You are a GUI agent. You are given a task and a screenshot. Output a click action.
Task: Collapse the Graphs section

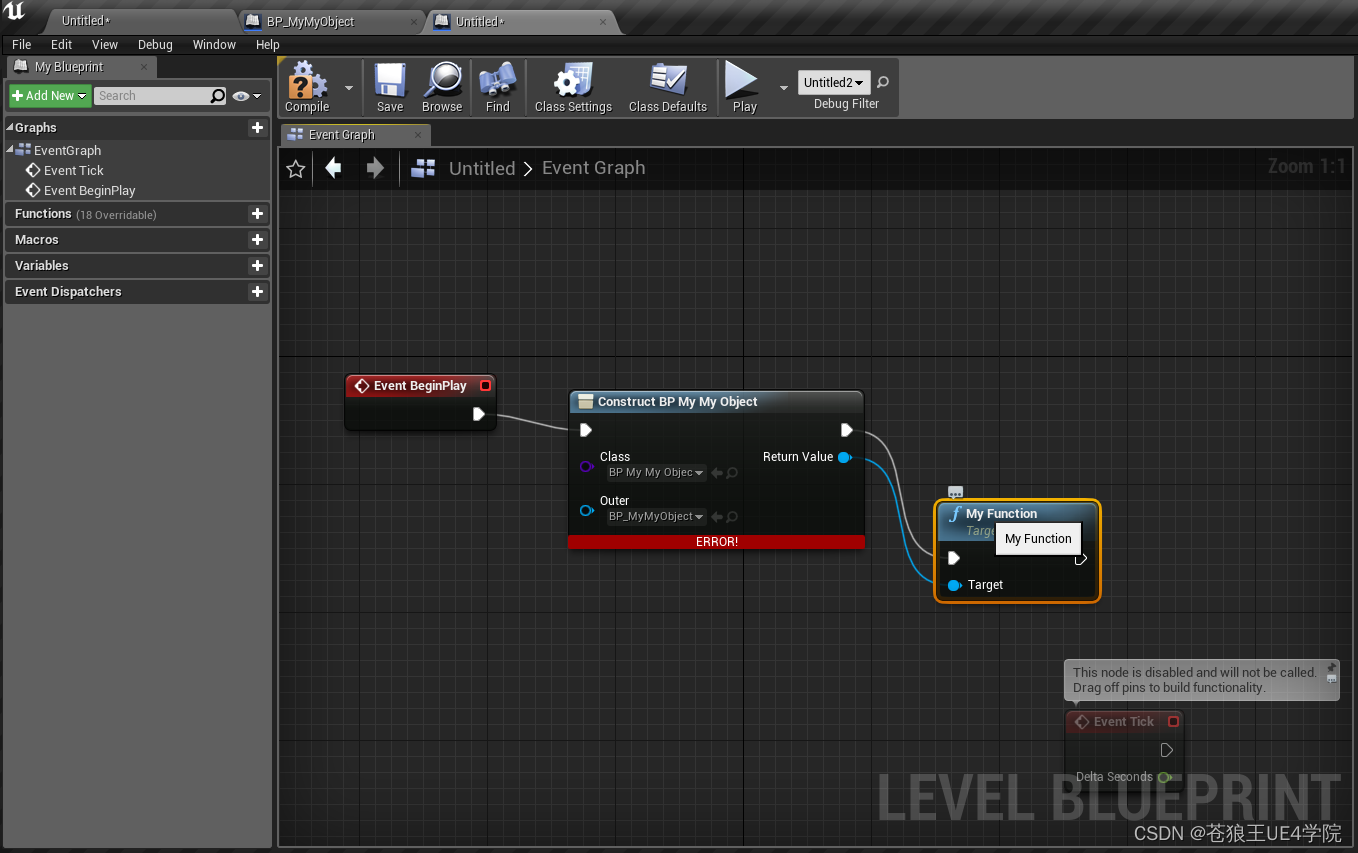[x=10, y=127]
